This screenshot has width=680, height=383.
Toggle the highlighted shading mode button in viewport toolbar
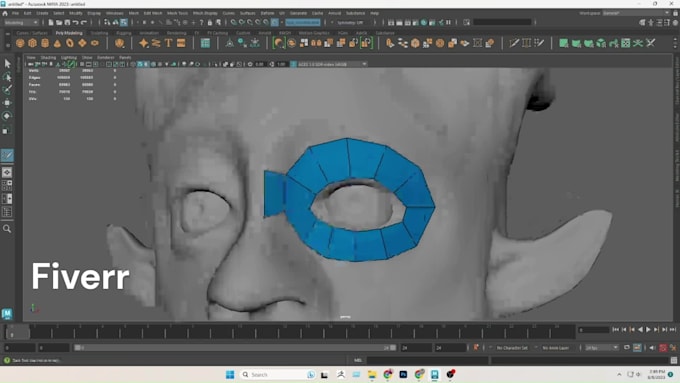pos(140,64)
